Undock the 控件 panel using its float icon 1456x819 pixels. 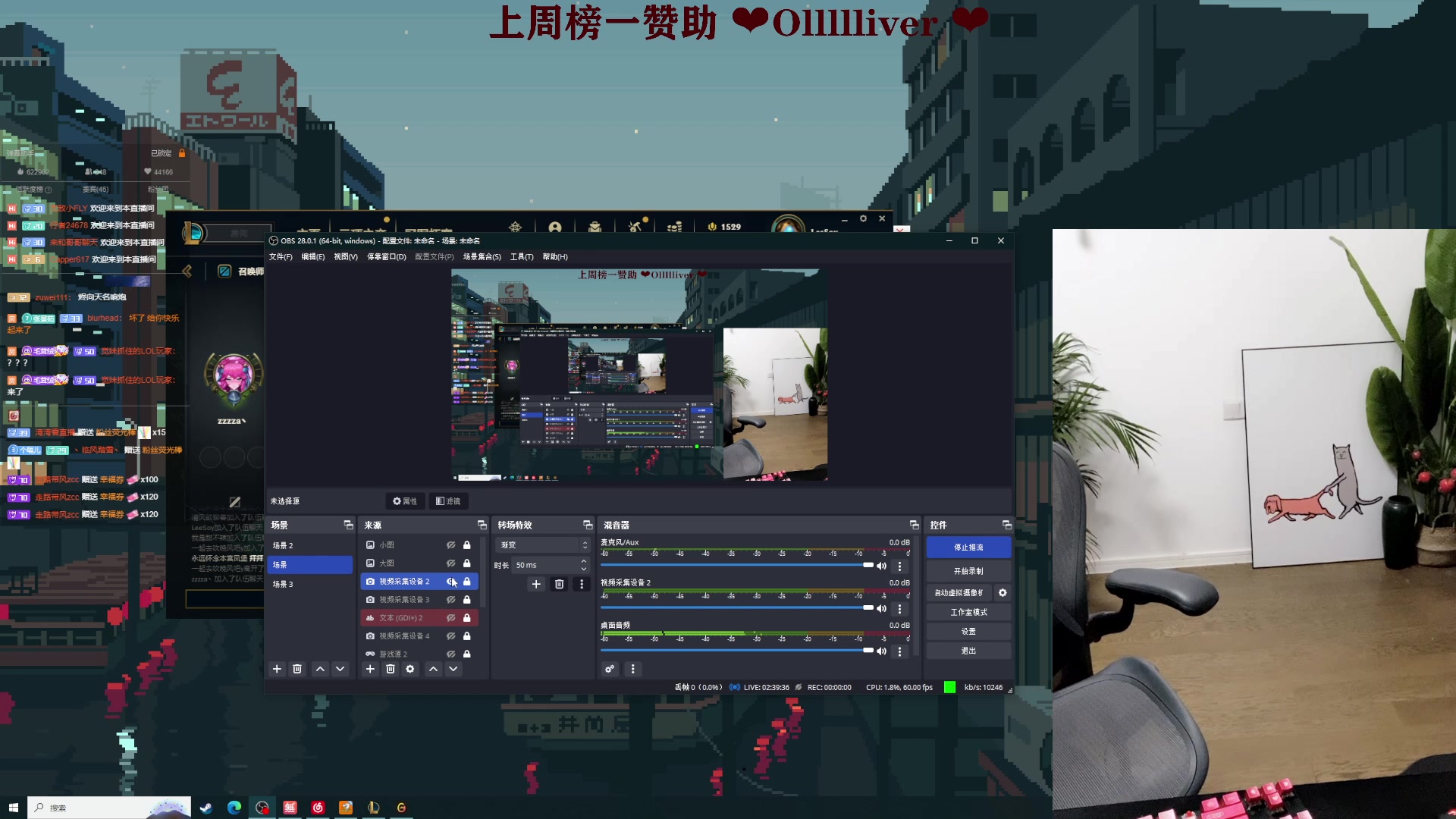click(1006, 525)
